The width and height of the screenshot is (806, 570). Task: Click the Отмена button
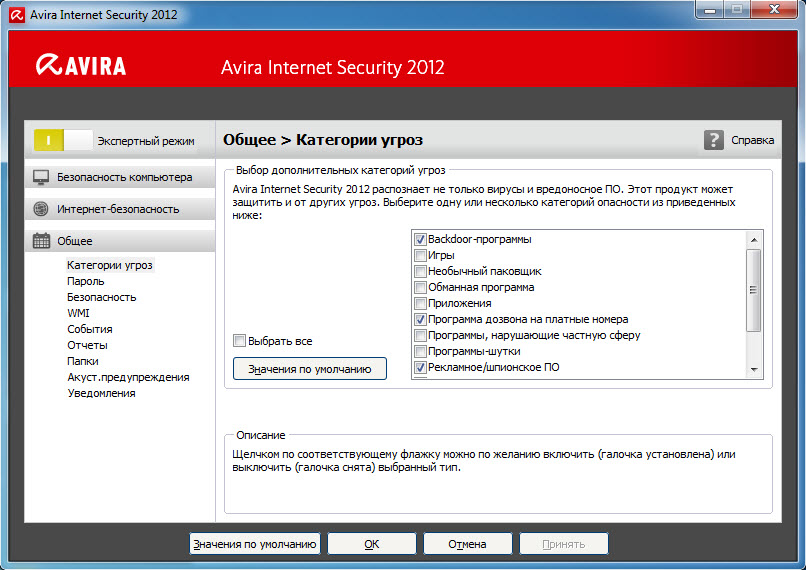click(467, 544)
